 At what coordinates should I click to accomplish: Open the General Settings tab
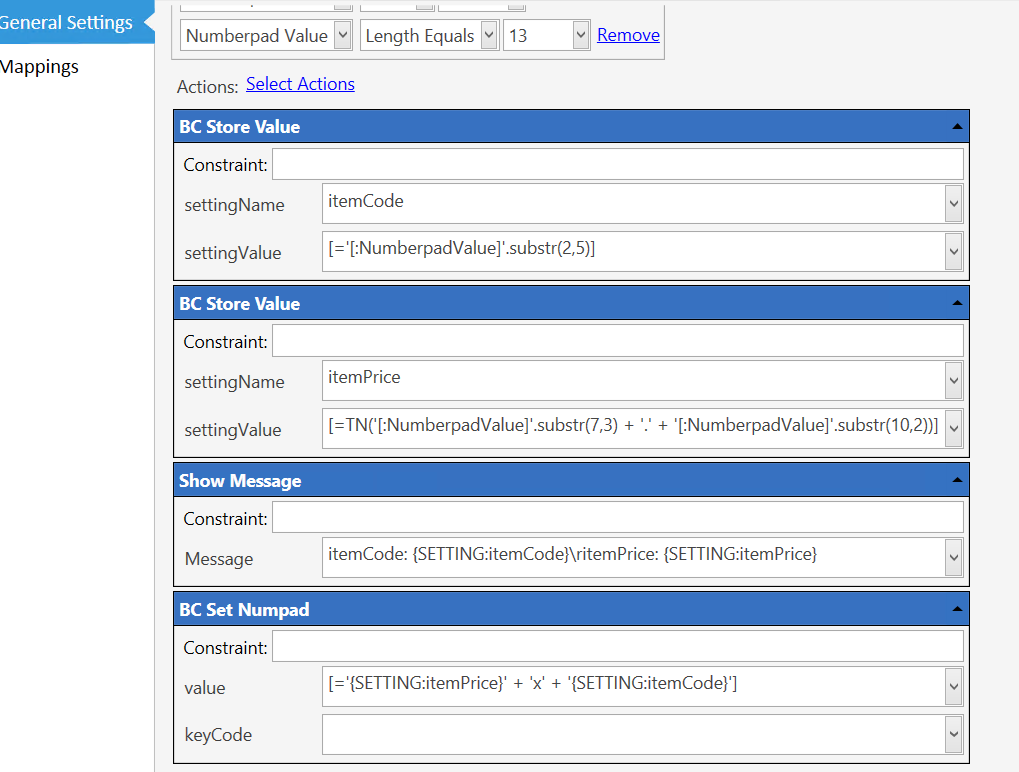[x=66, y=22]
